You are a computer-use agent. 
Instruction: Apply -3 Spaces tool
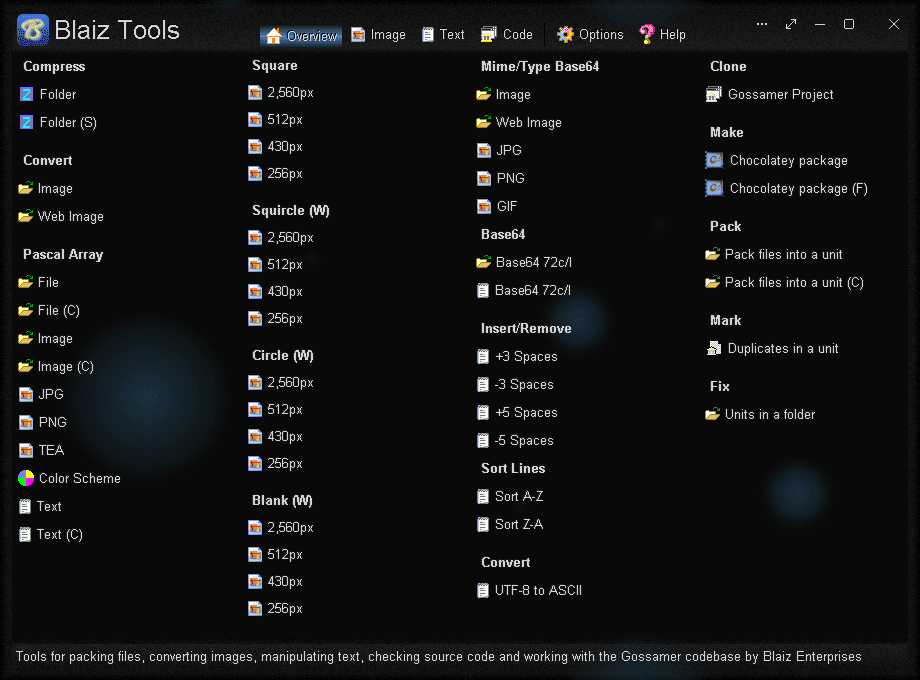pos(516,385)
